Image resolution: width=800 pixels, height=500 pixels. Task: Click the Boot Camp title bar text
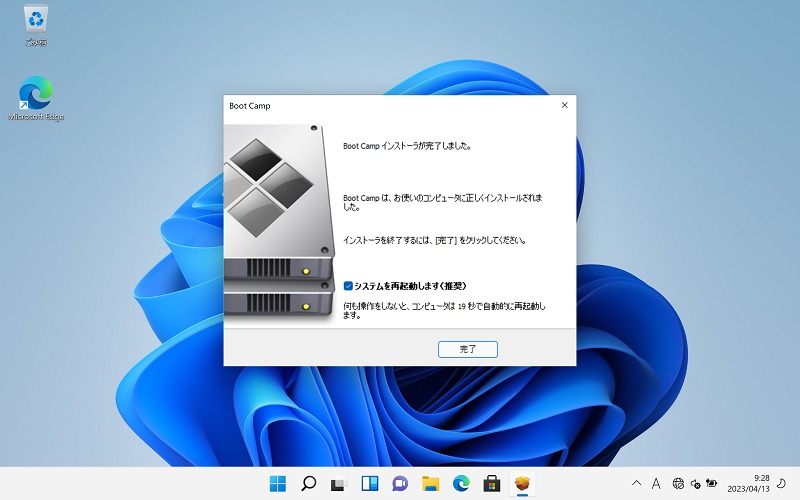click(249, 106)
